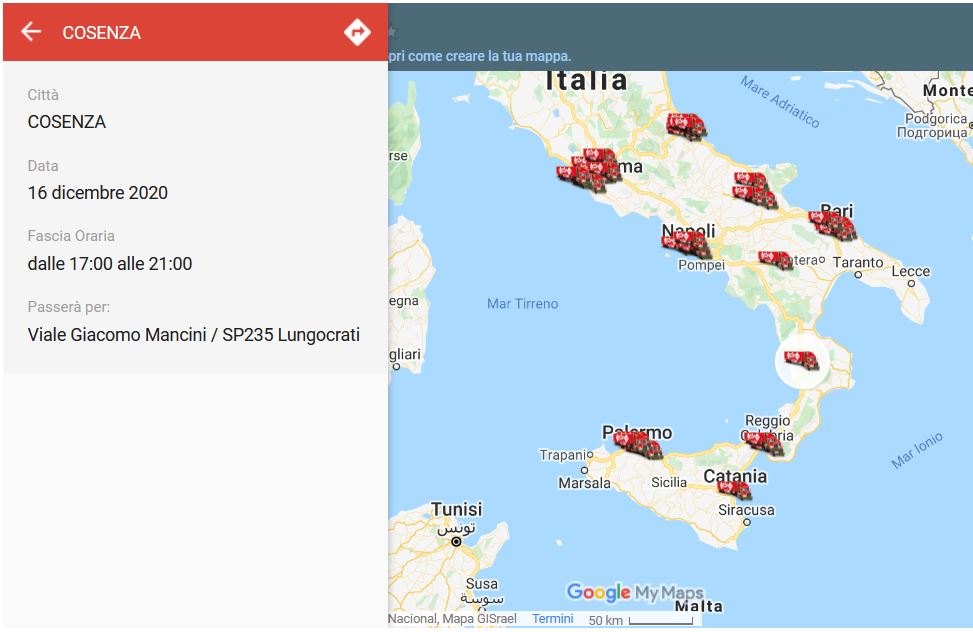The image size is (973, 632).
Task: Click the back arrow next to COSENZA
Action: pos(31,32)
